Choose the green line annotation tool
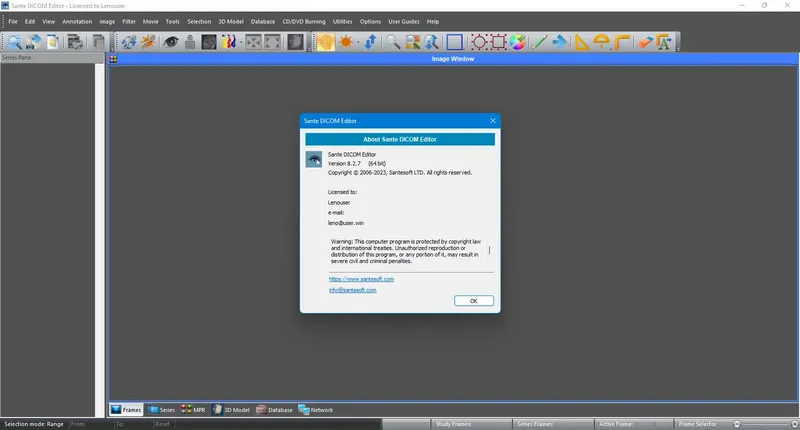Screen dimensions: 800x430 coord(539,42)
